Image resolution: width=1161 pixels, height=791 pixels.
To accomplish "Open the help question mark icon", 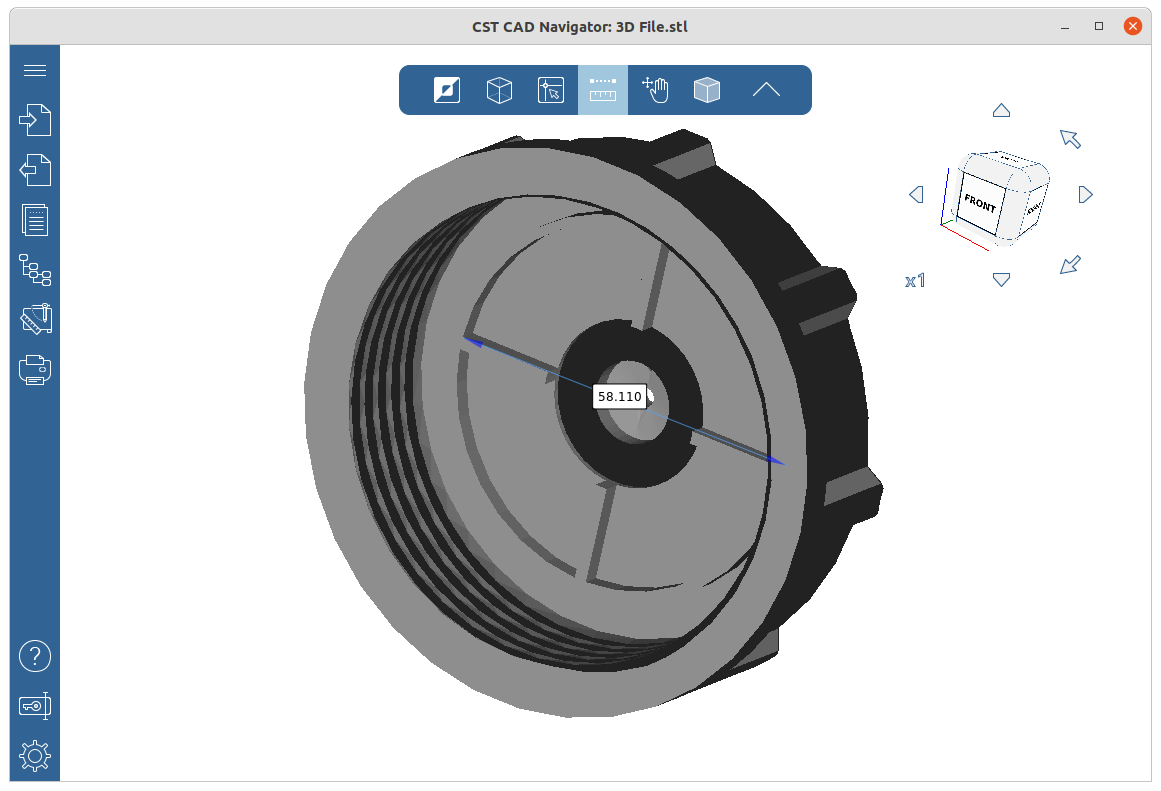I will click(x=35, y=656).
